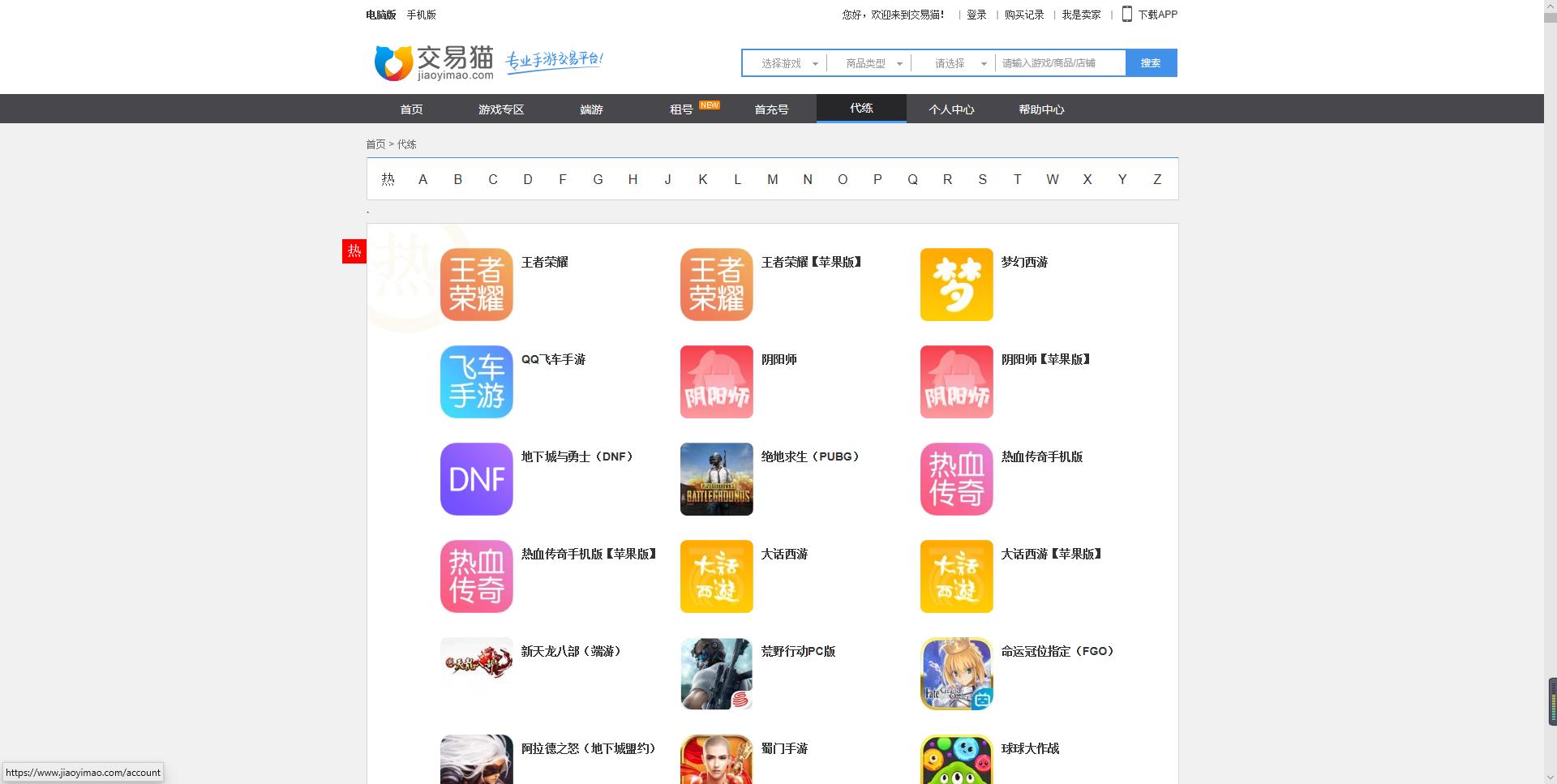The width and height of the screenshot is (1557, 784).
Task: Click the 蜀门手游 game name
Action: click(784, 748)
